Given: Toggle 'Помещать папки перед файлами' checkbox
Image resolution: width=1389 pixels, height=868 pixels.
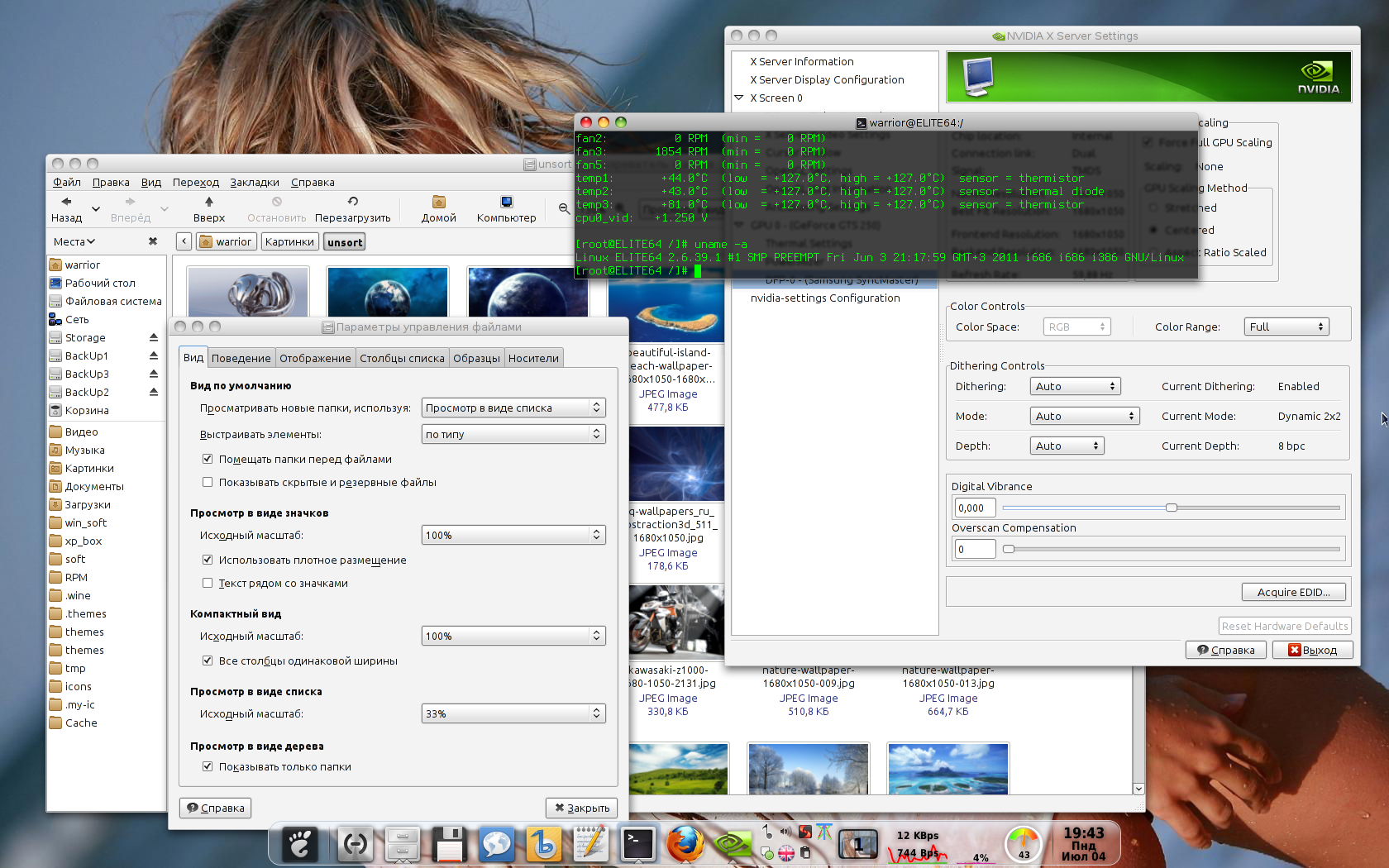Looking at the screenshot, I should pos(208,459).
